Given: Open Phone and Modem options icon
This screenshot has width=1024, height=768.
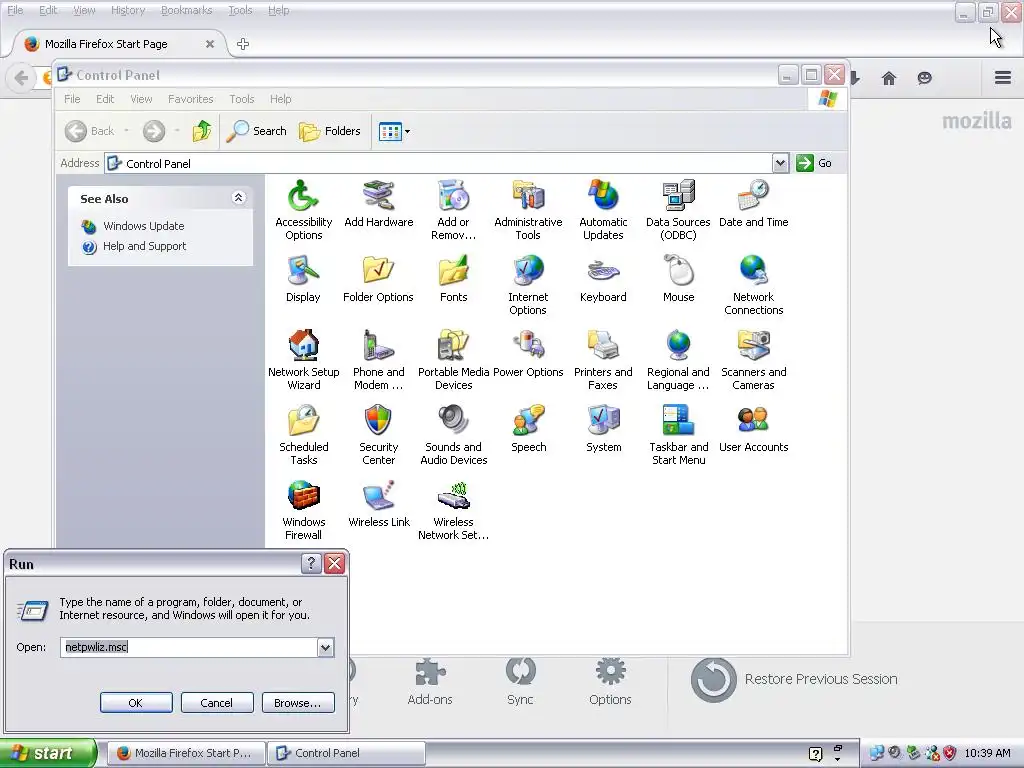Looking at the screenshot, I should click(378, 360).
